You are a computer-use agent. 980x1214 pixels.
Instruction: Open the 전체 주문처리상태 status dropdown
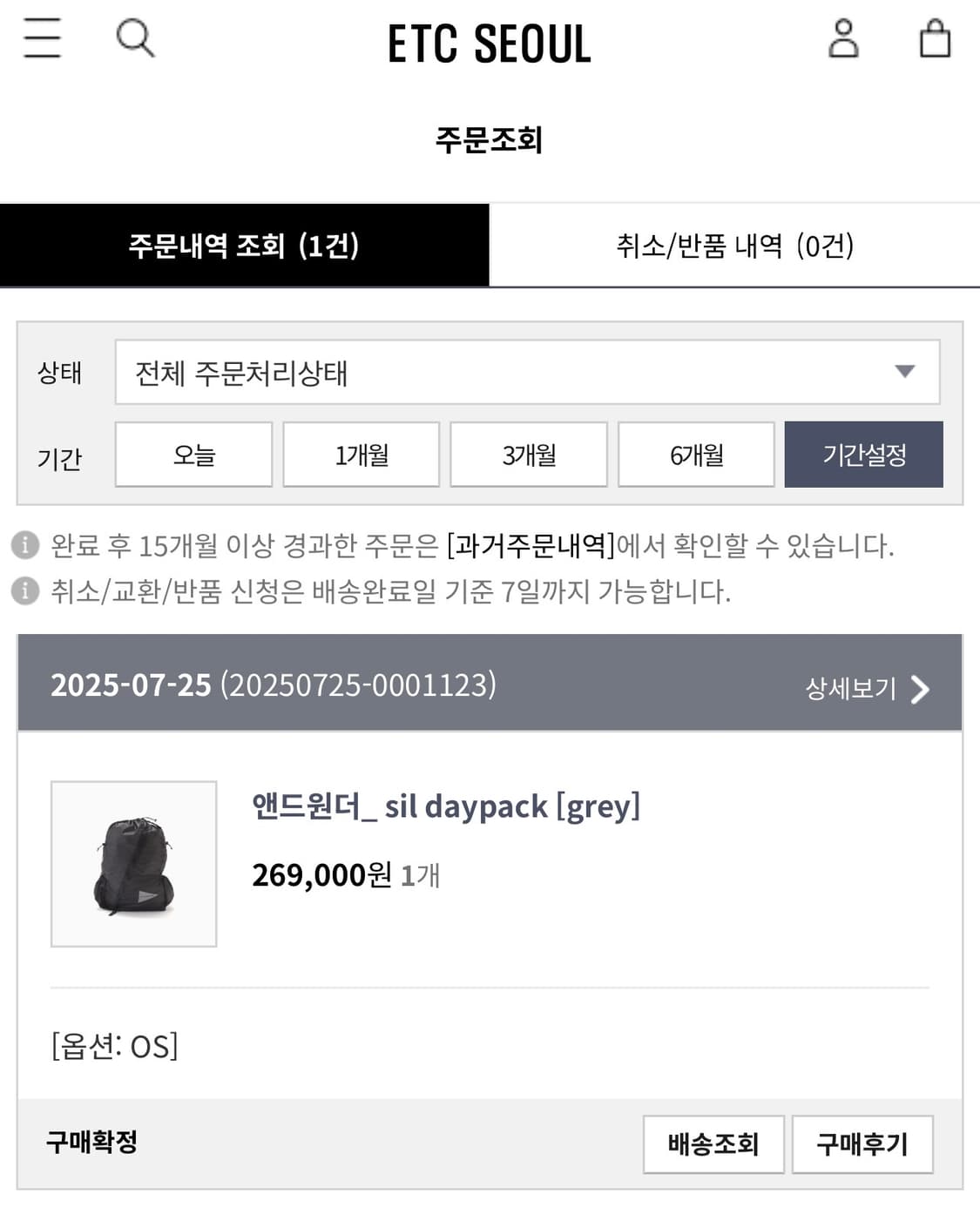[527, 373]
